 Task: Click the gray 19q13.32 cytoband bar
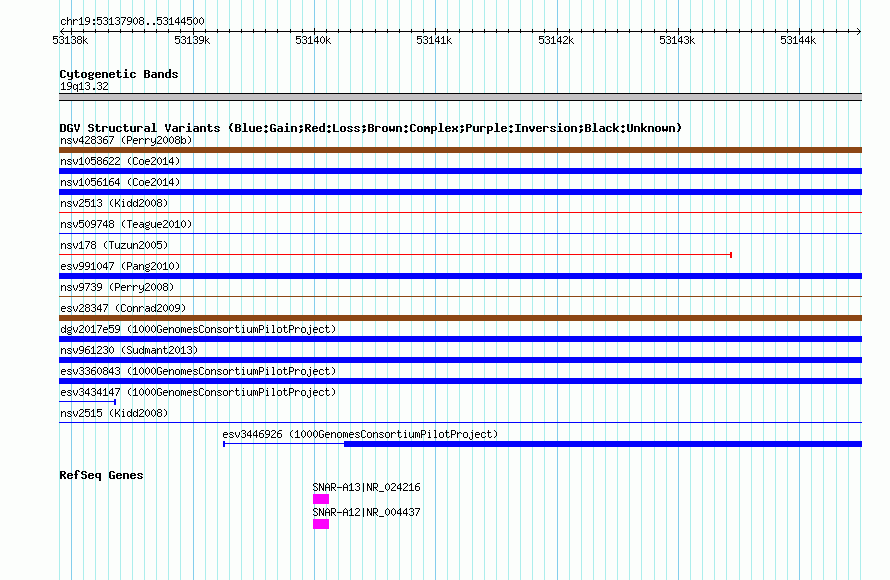pyautogui.click(x=460, y=97)
